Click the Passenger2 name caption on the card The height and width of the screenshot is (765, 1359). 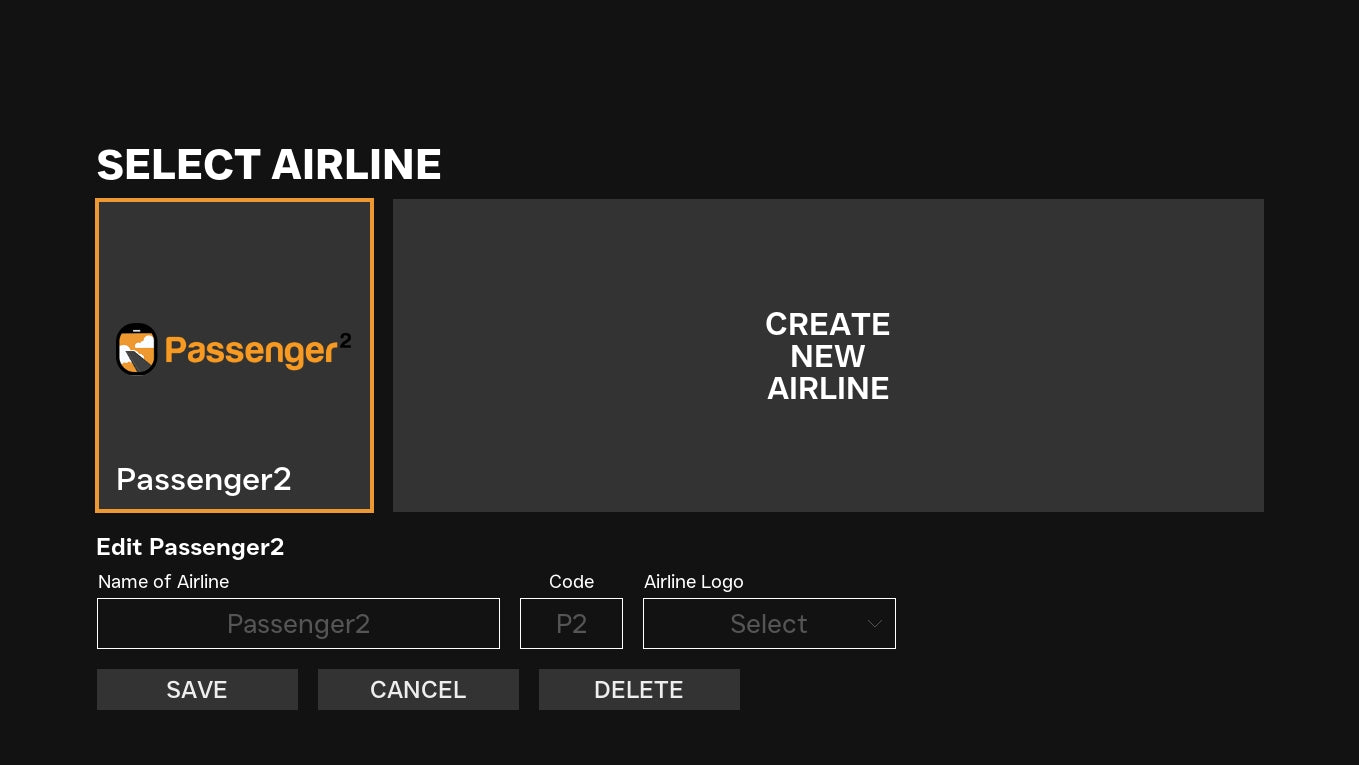[x=203, y=479]
